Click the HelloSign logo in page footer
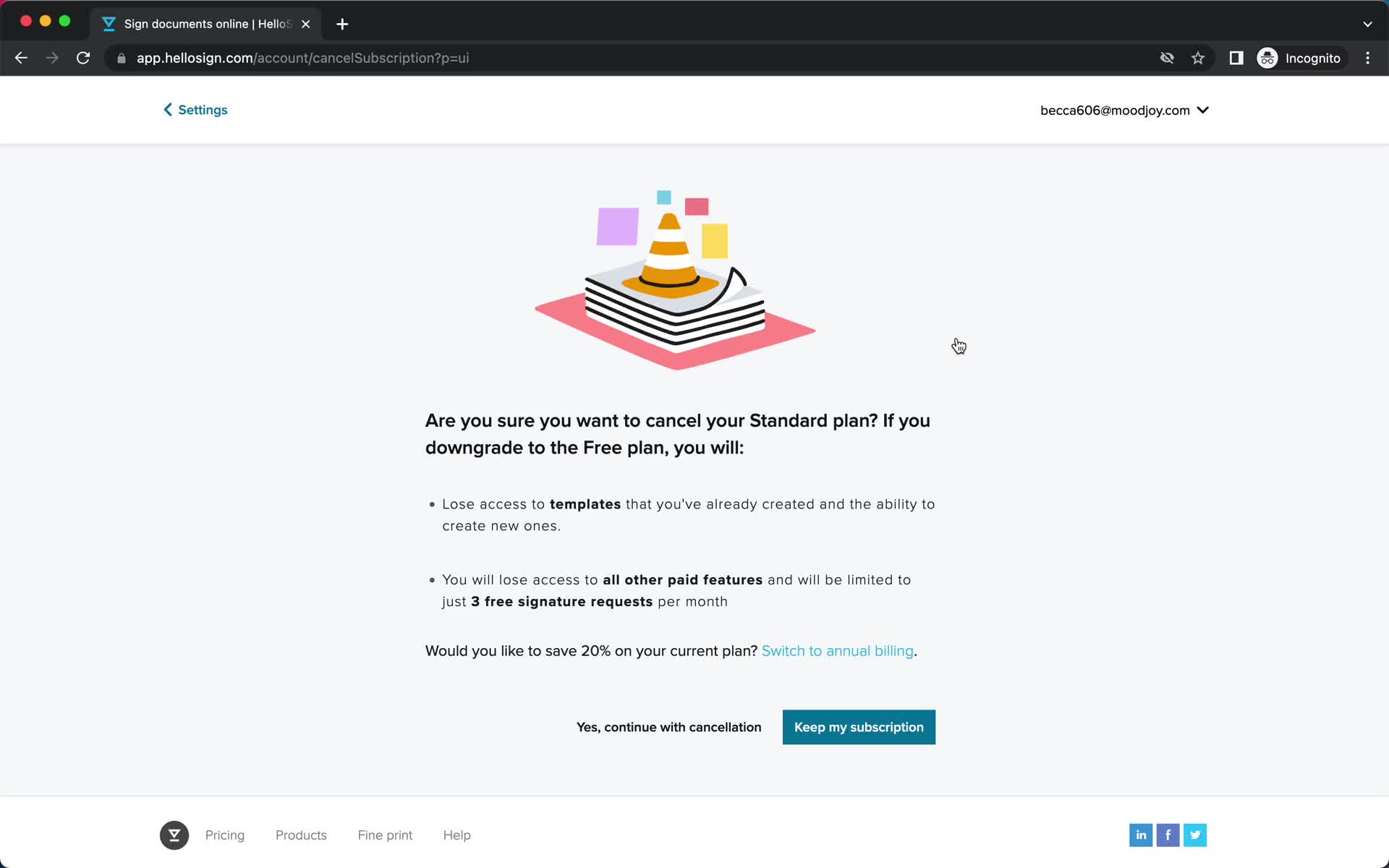1389x868 pixels. point(174,835)
